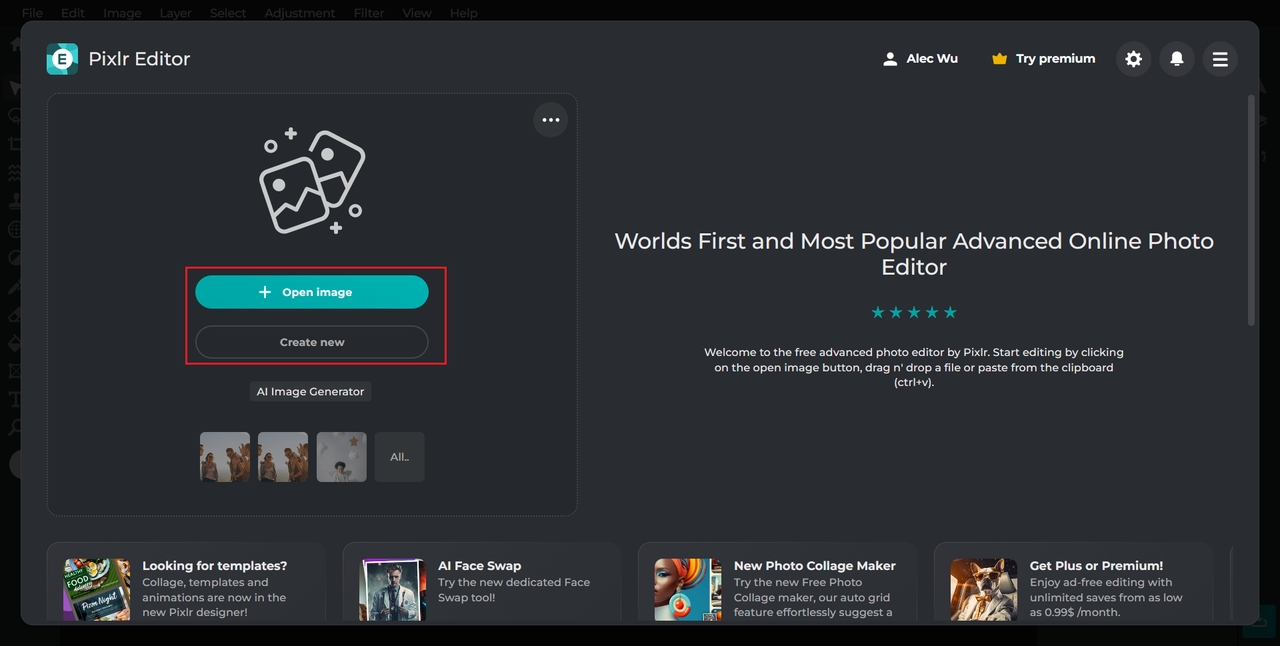Click the AI Face Swap thumbnail image

pyautogui.click(x=393, y=590)
